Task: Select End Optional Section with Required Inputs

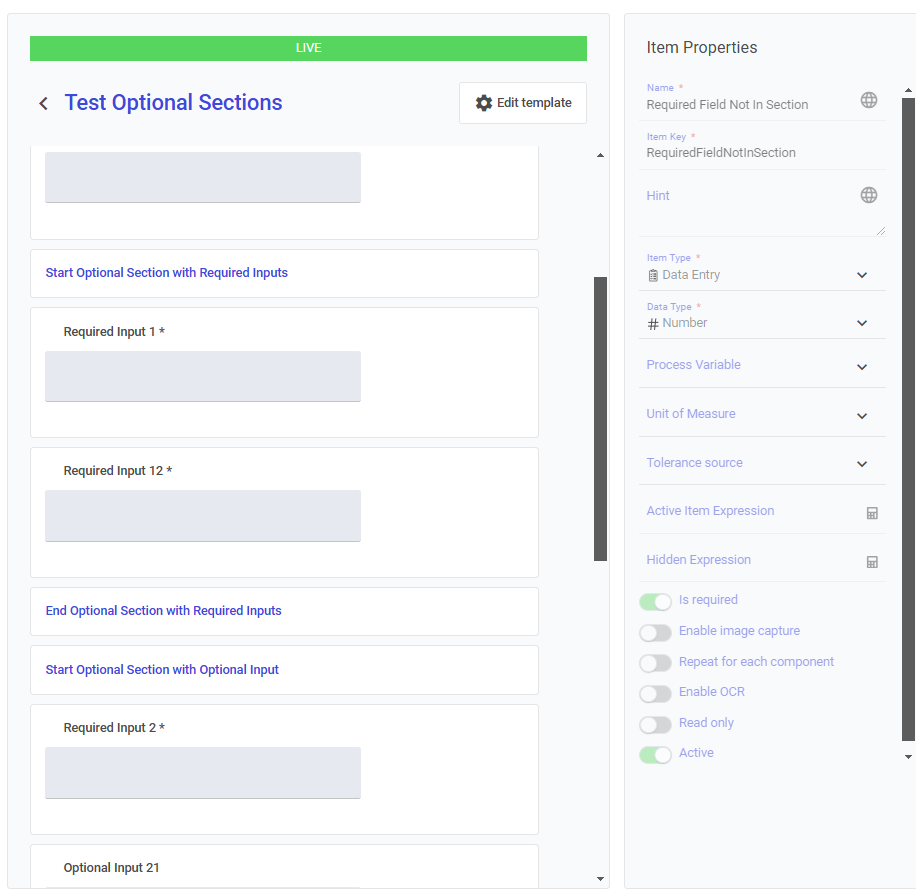Action: (164, 611)
